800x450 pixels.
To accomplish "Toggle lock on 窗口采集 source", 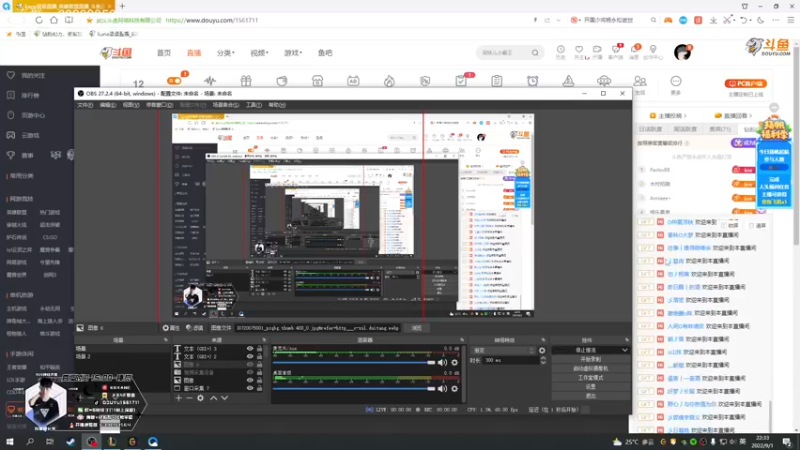I will (259, 388).
